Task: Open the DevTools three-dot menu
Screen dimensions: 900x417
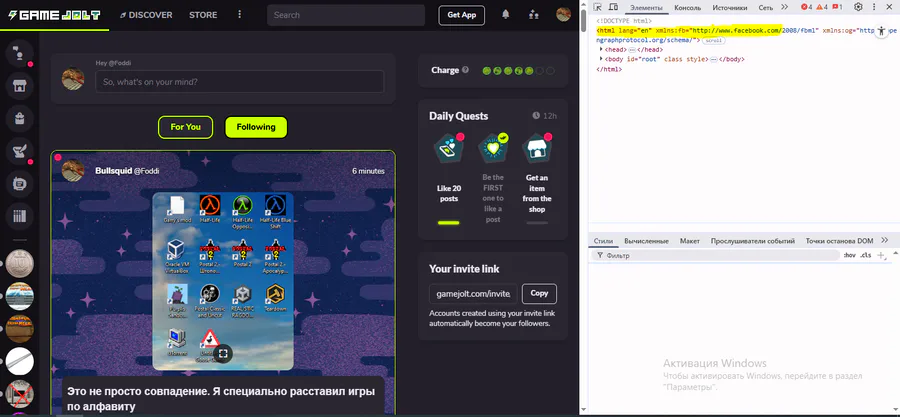Action: tap(875, 7)
